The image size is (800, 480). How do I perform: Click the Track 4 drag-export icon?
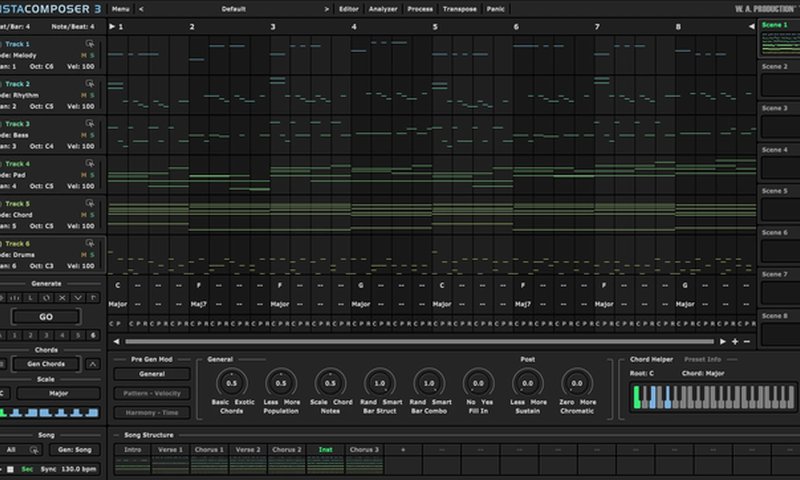pos(91,164)
